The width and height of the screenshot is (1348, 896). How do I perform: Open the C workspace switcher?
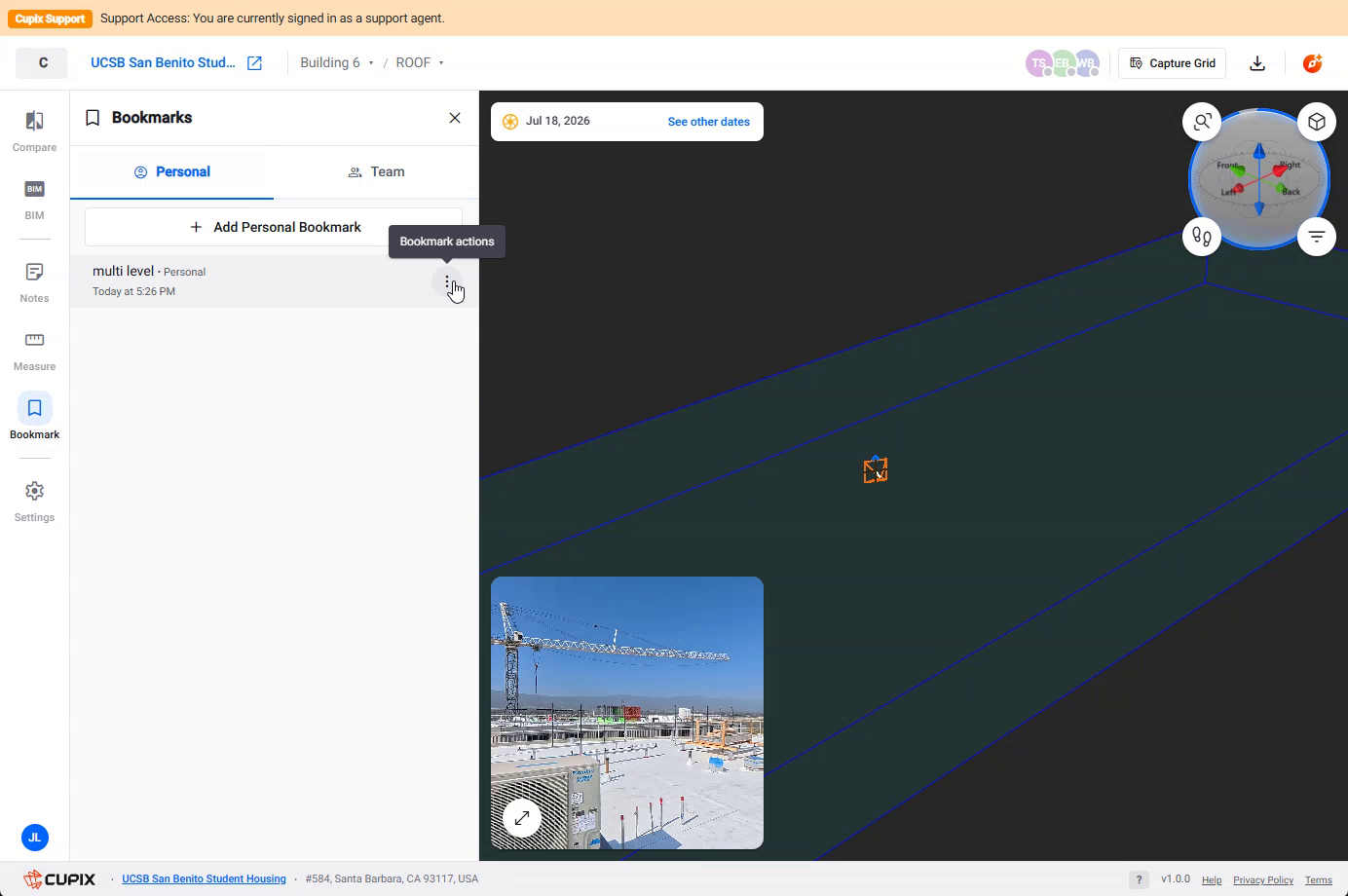point(42,63)
